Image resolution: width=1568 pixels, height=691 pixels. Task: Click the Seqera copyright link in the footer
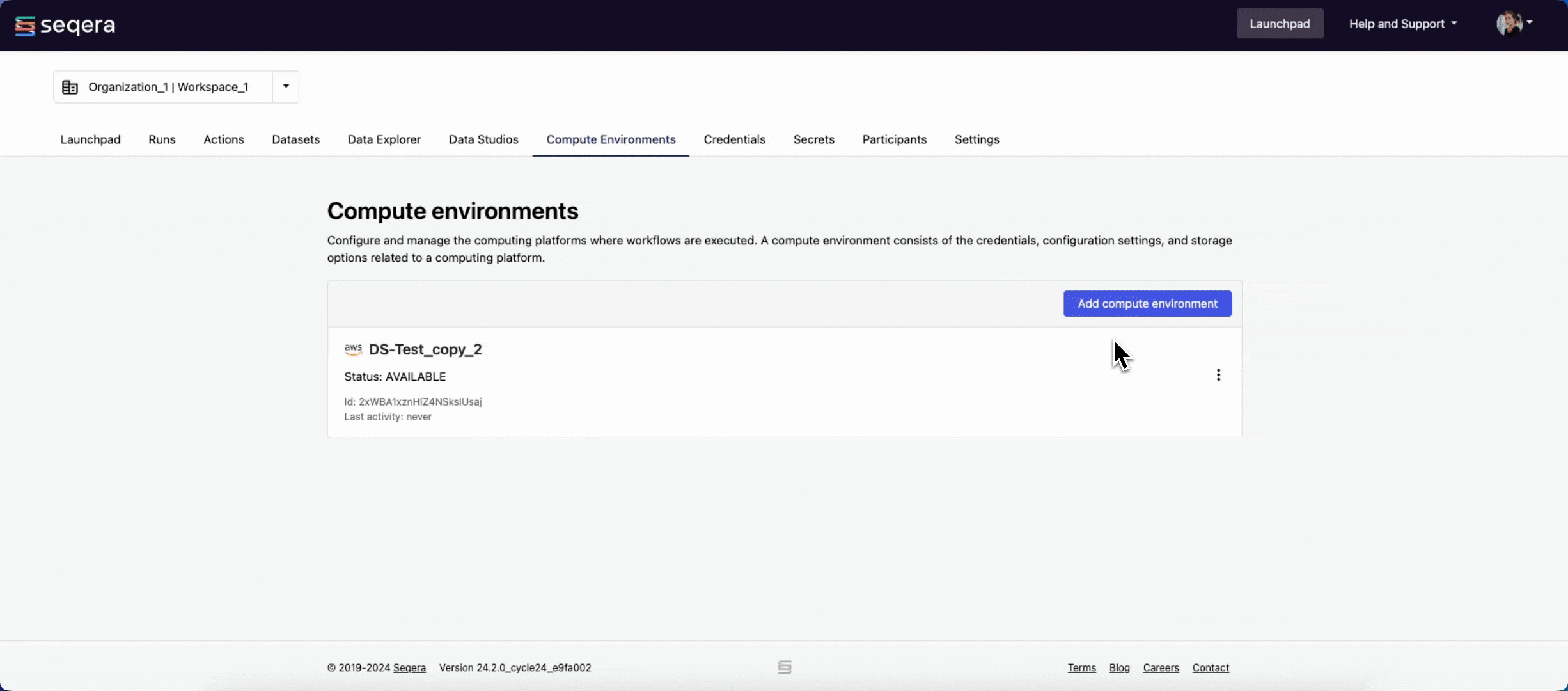point(410,667)
